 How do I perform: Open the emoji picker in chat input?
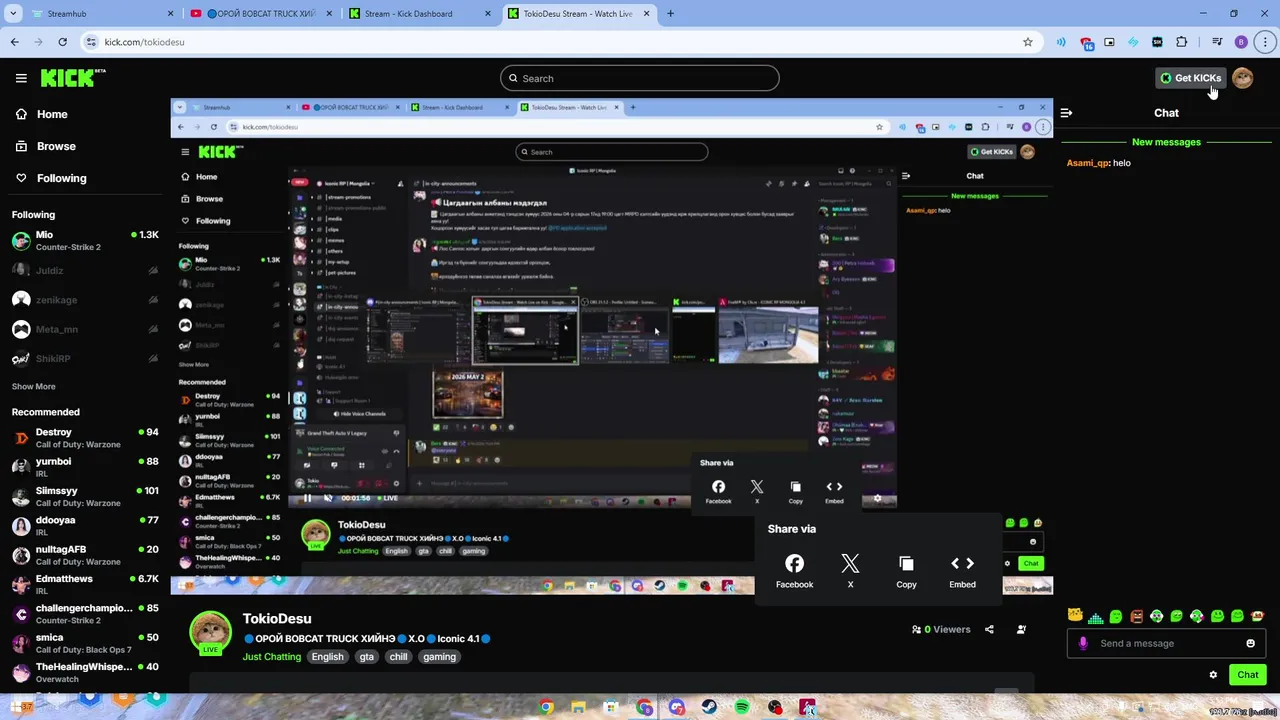pos(1250,643)
